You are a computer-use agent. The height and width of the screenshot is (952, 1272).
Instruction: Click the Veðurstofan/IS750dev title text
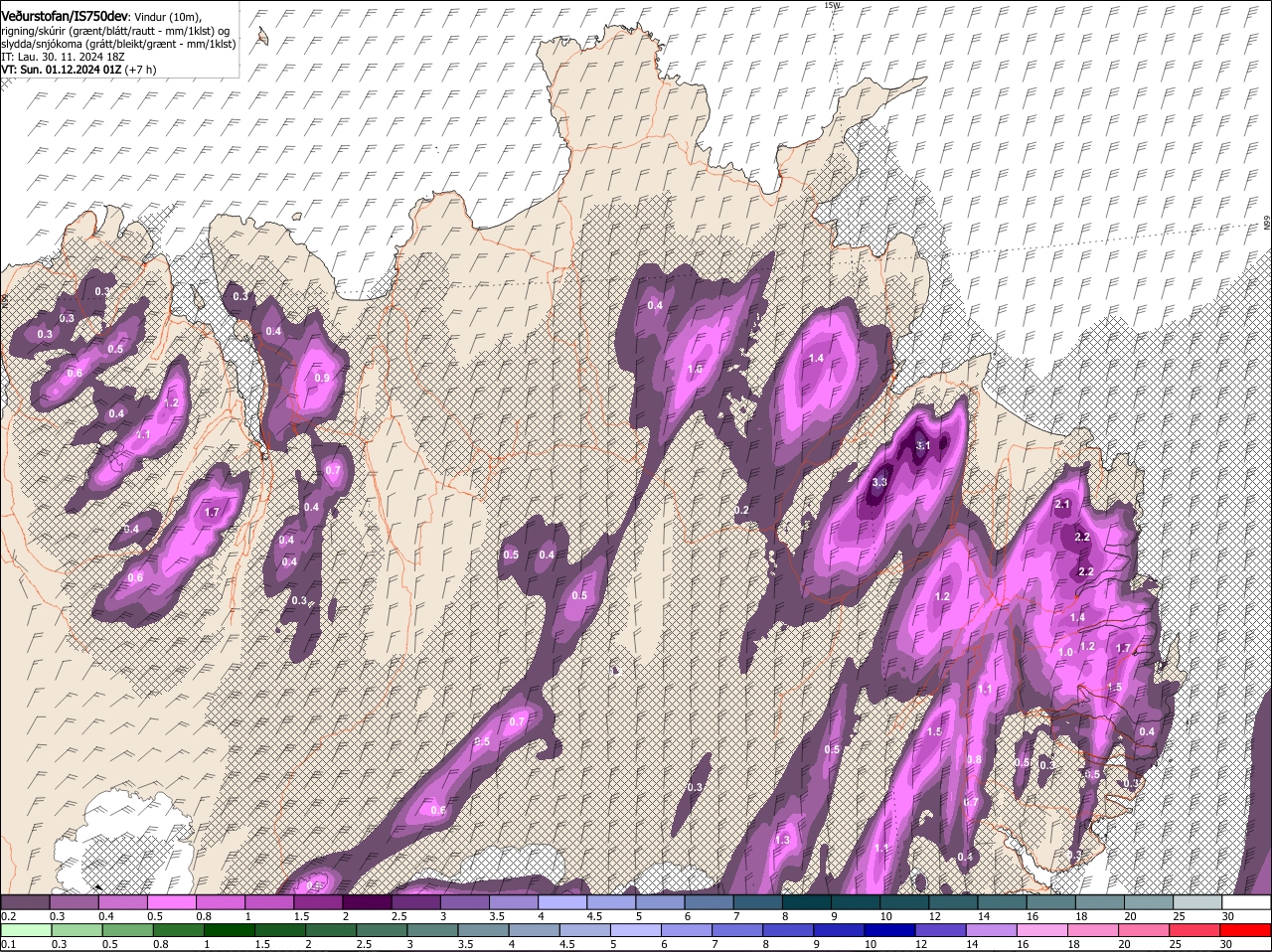click(x=64, y=16)
